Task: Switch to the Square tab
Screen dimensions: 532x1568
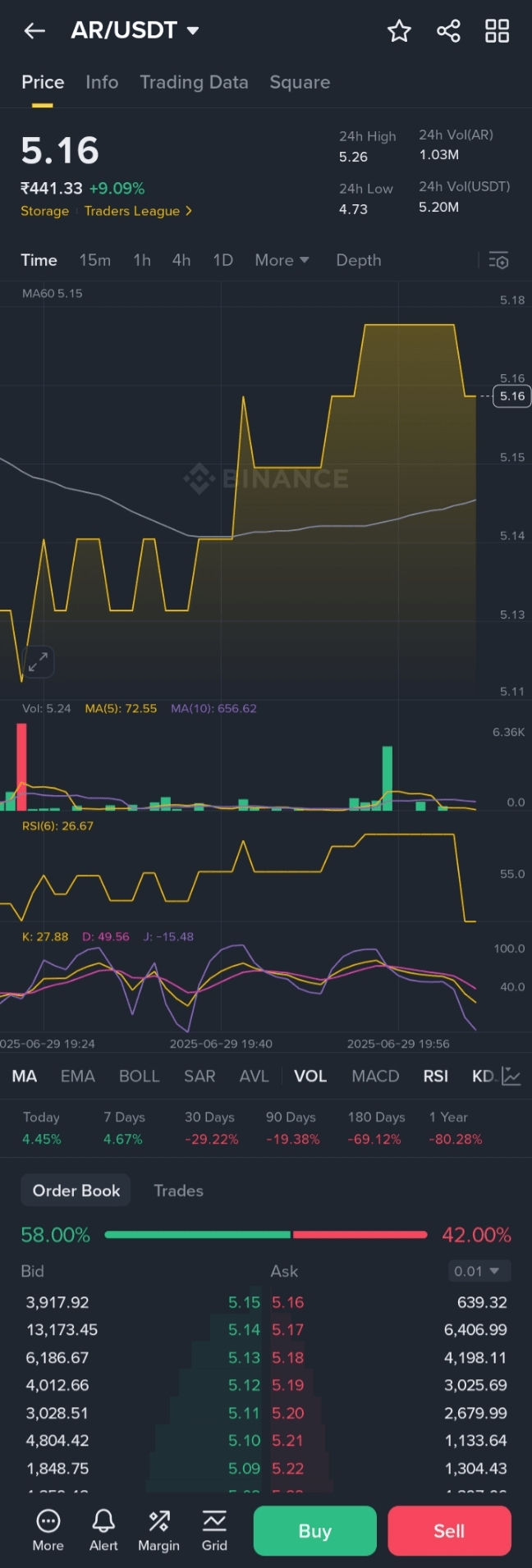Action: click(300, 82)
